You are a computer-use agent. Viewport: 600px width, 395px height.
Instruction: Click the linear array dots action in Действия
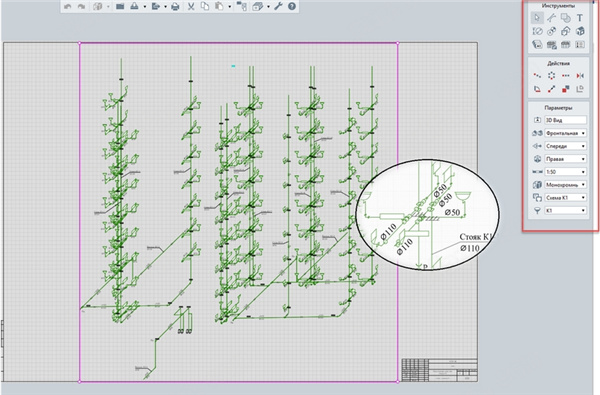[566, 76]
